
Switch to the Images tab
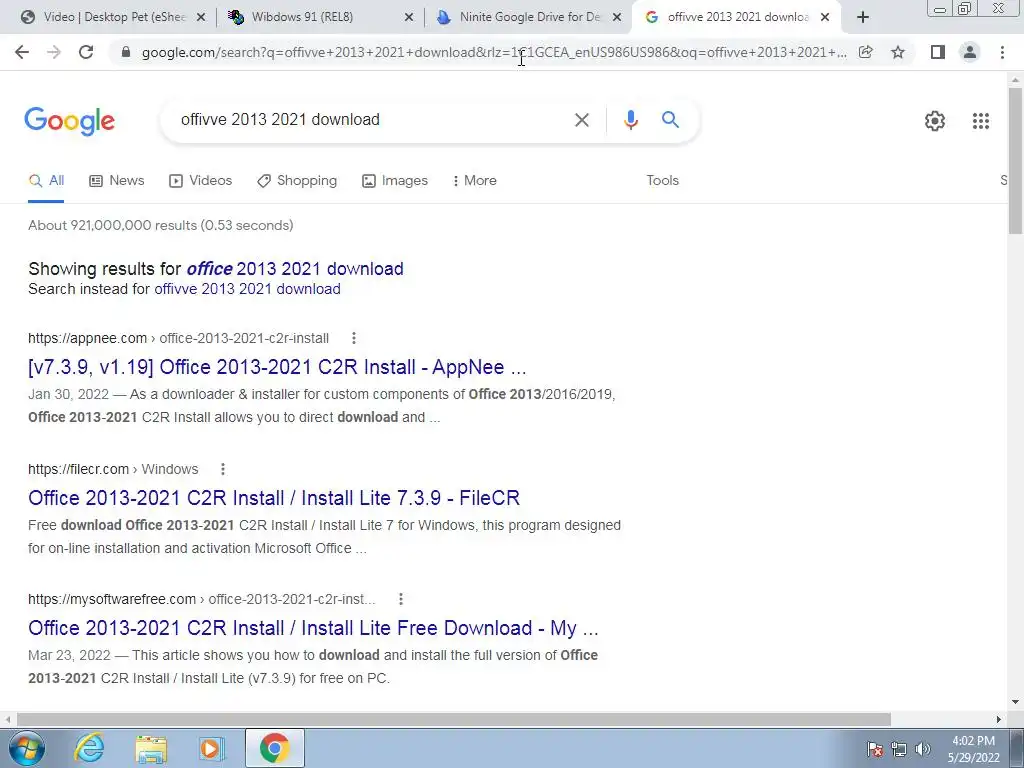pyautogui.click(x=395, y=181)
